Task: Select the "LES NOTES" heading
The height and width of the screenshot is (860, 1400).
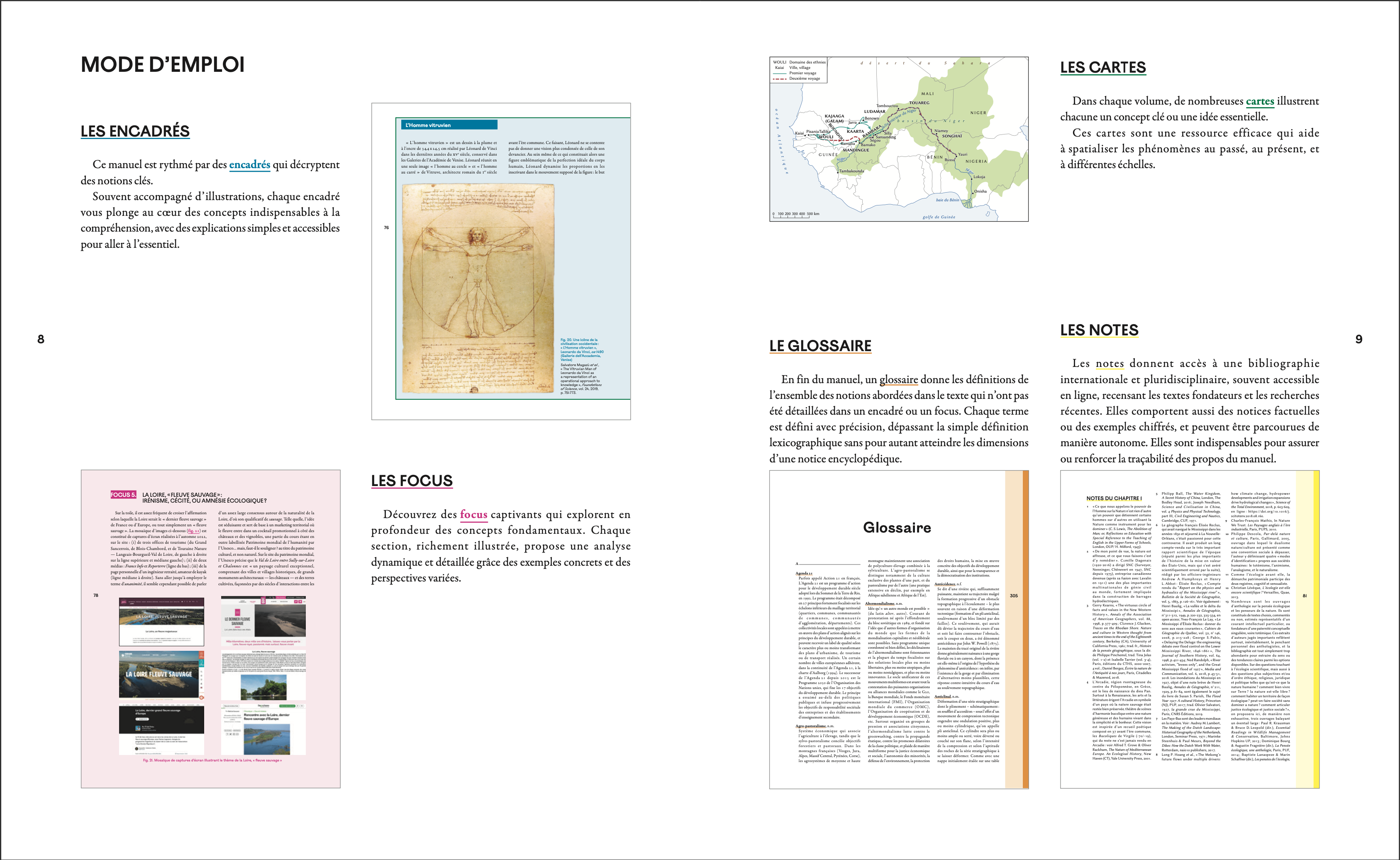Action: point(1099,330)
